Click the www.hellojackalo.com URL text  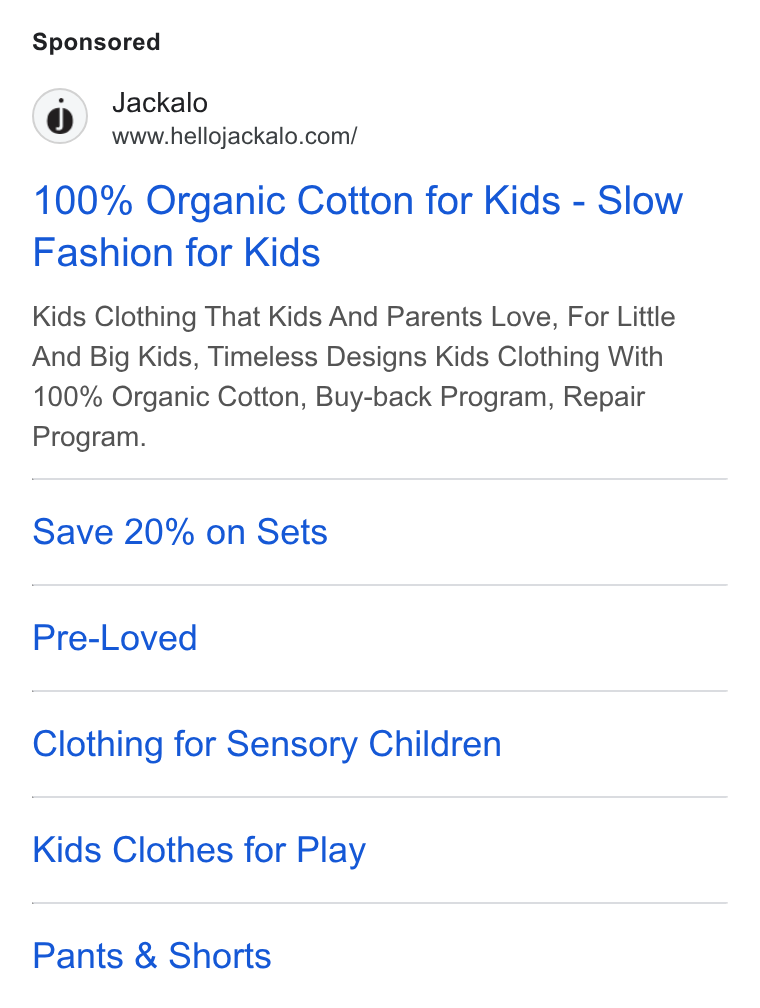(234, 136)
